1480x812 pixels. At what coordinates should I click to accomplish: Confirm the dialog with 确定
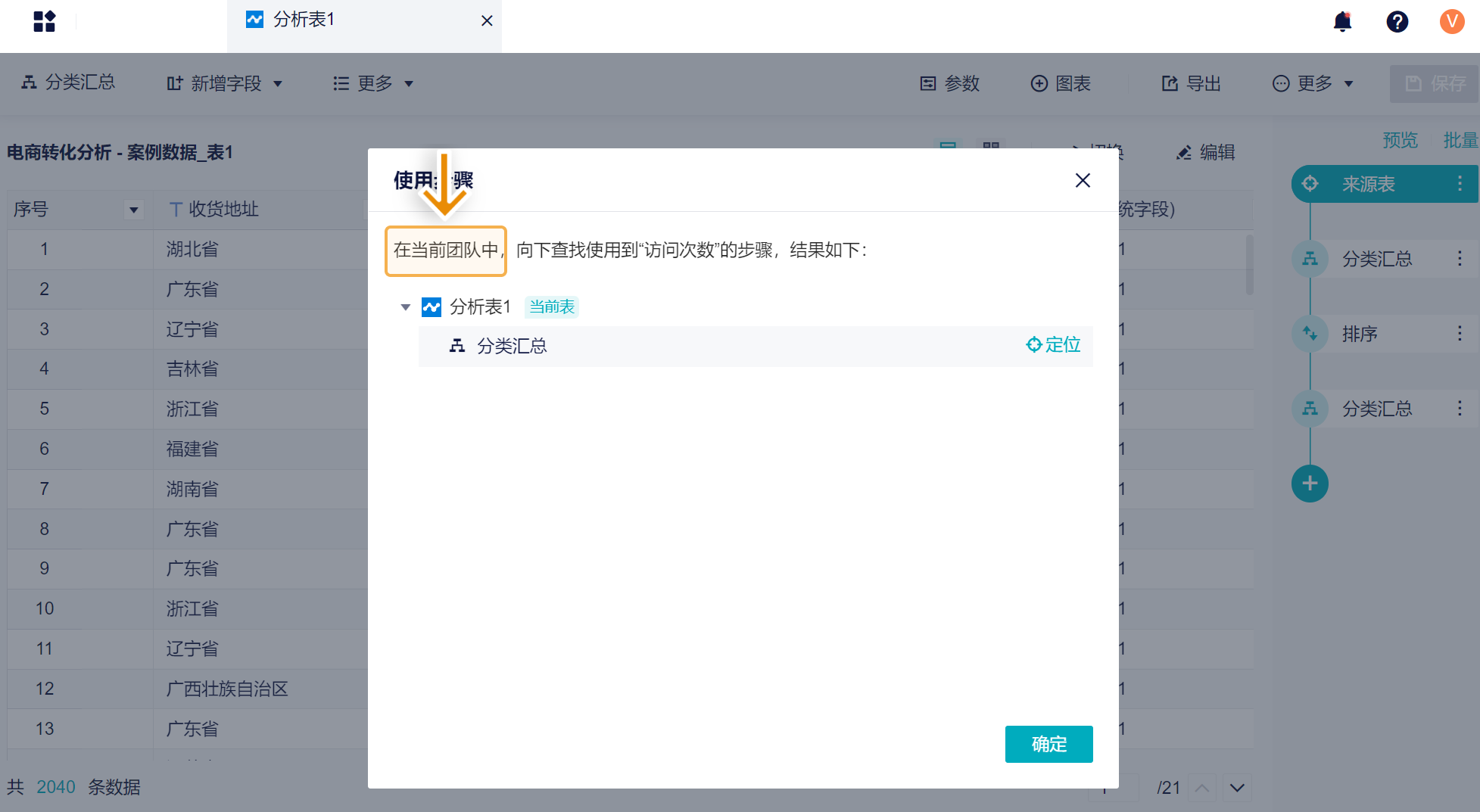click(x=1048, y=744)
